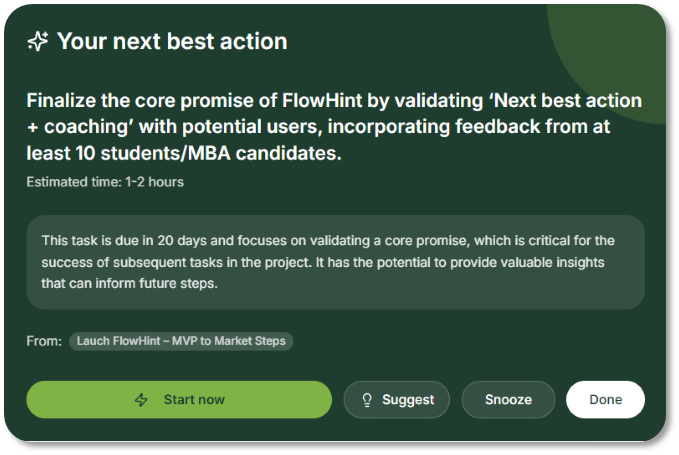Click the sparkle icon beside the heading
This screenshot has width=679, height=455.
click(x=38, y=41)
